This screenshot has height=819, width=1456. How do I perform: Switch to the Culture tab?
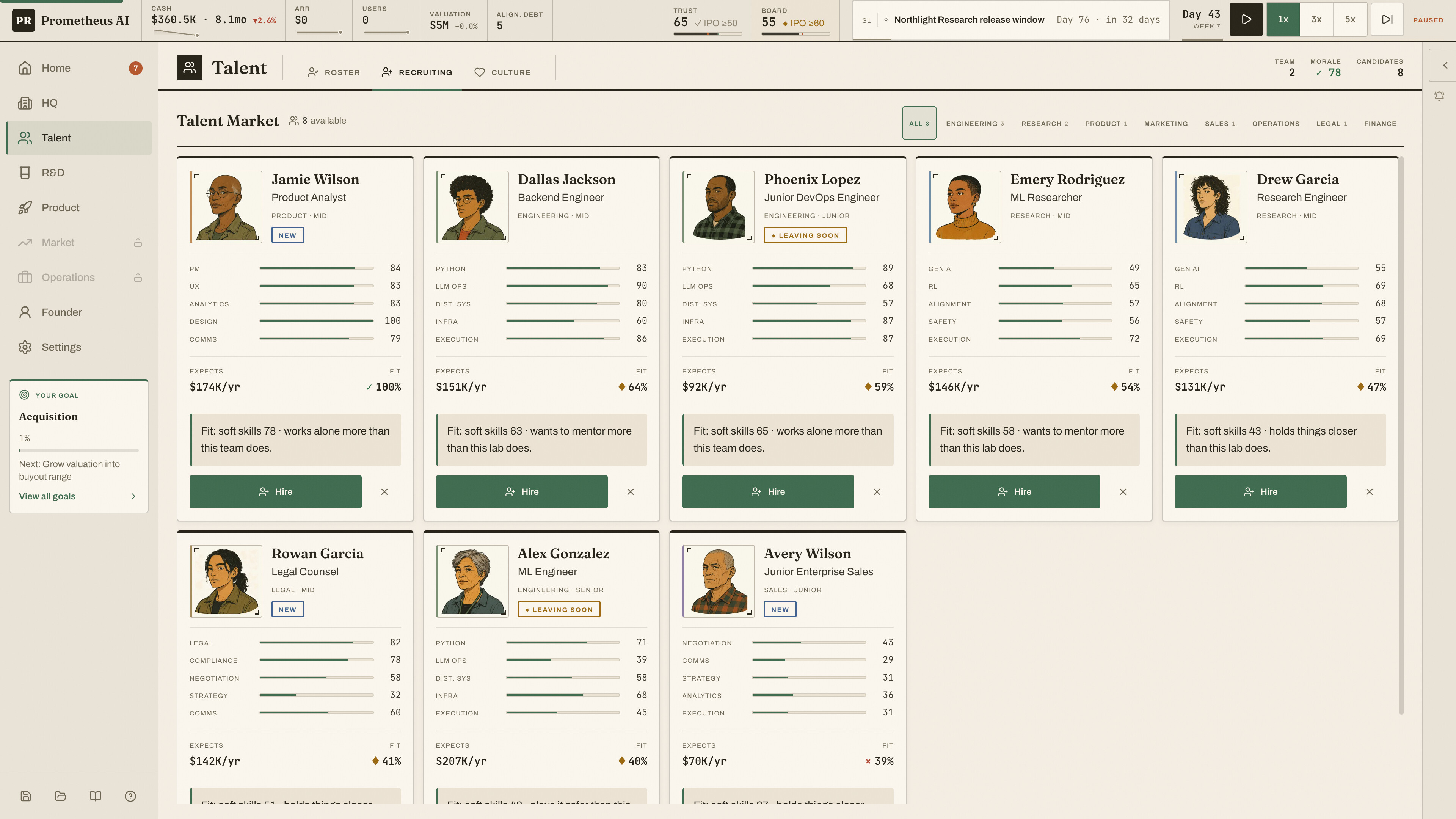point(502,72)
